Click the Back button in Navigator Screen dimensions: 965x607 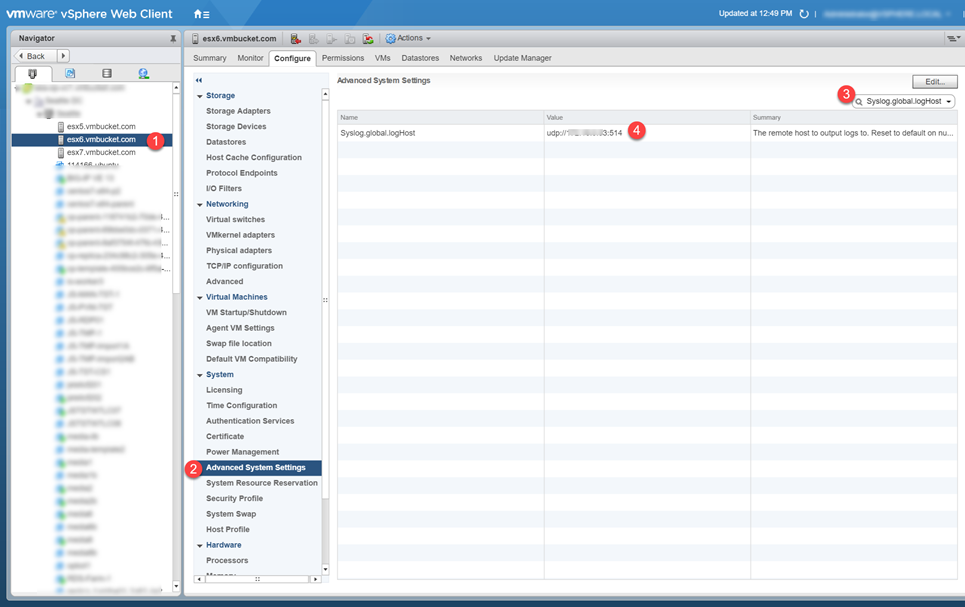coord(36,56)
